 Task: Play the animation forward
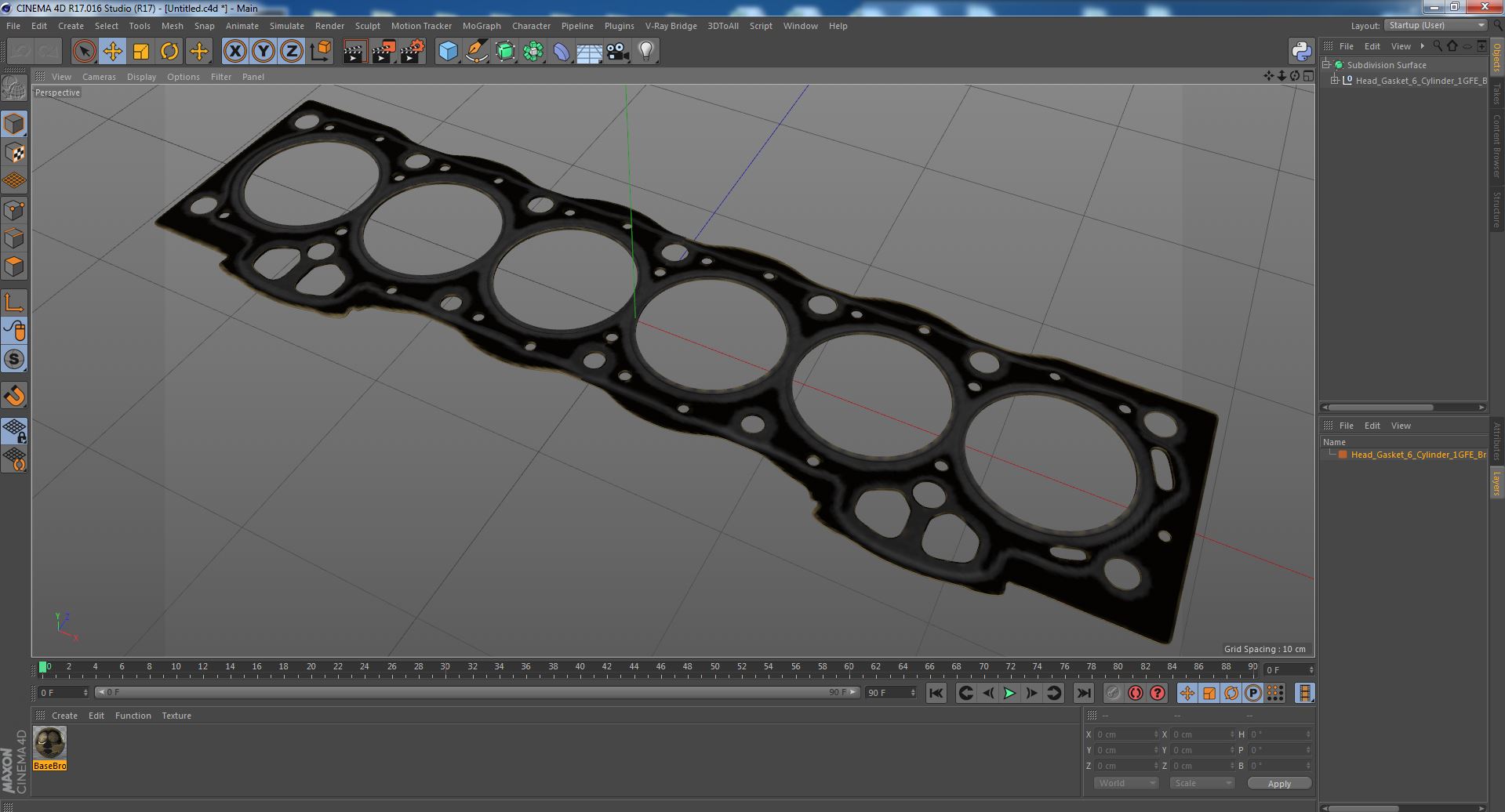click(1009, 693)
